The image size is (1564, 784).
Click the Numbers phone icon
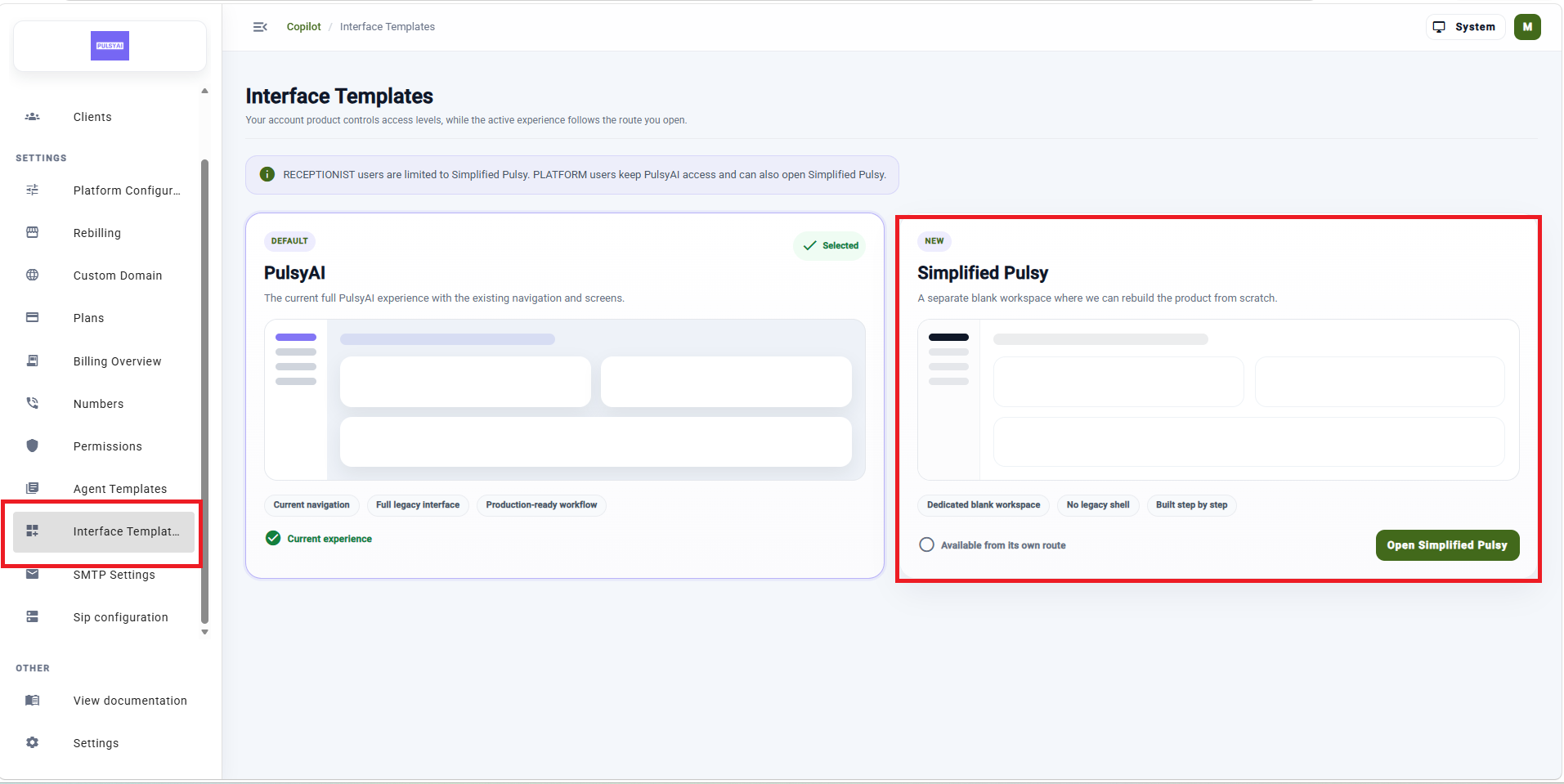click(32, 404)
